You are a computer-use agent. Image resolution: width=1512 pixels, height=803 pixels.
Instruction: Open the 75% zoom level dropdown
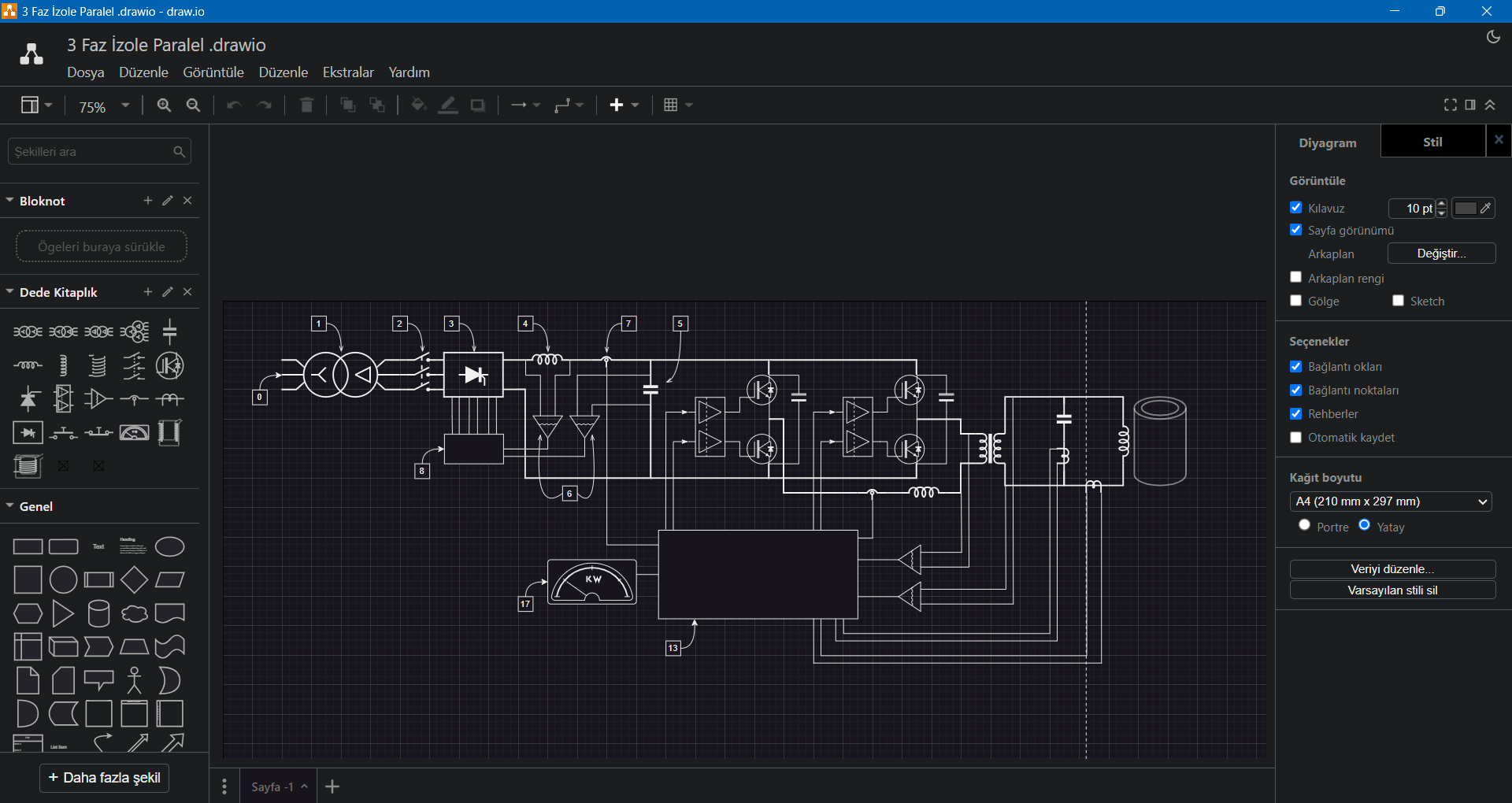104,106
